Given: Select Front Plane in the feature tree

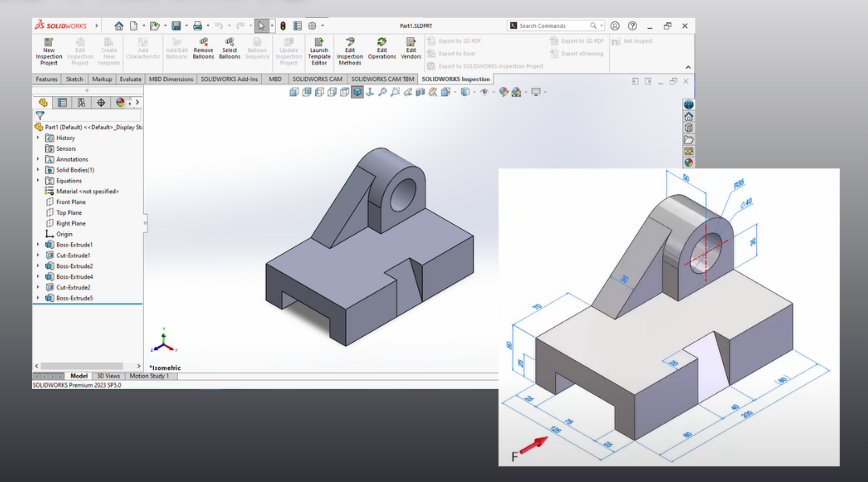Looking at the screenshot, I should tap(70, 202).
